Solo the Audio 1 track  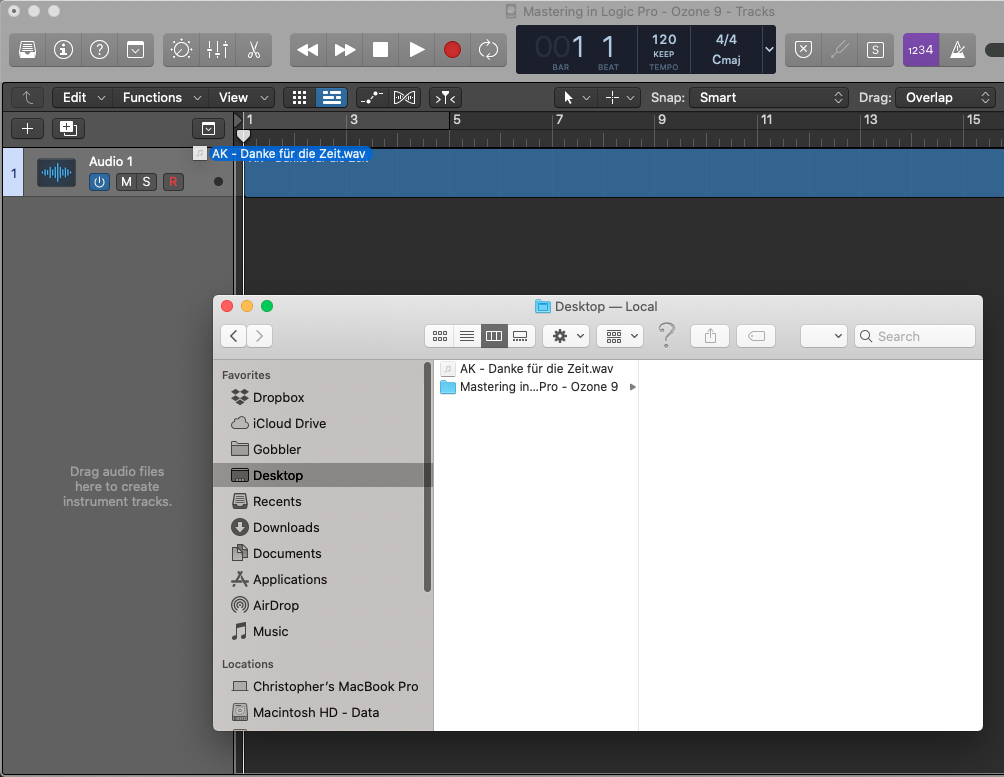coord(147,182)
